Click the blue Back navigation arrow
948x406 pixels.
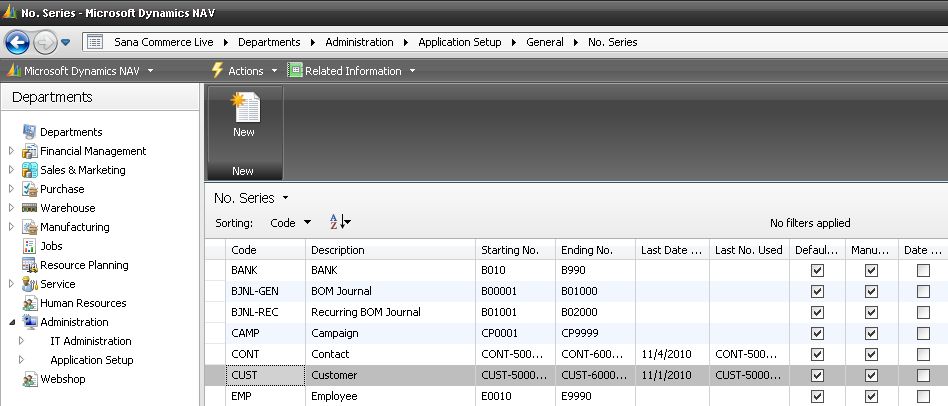click(x=17, y=42)
